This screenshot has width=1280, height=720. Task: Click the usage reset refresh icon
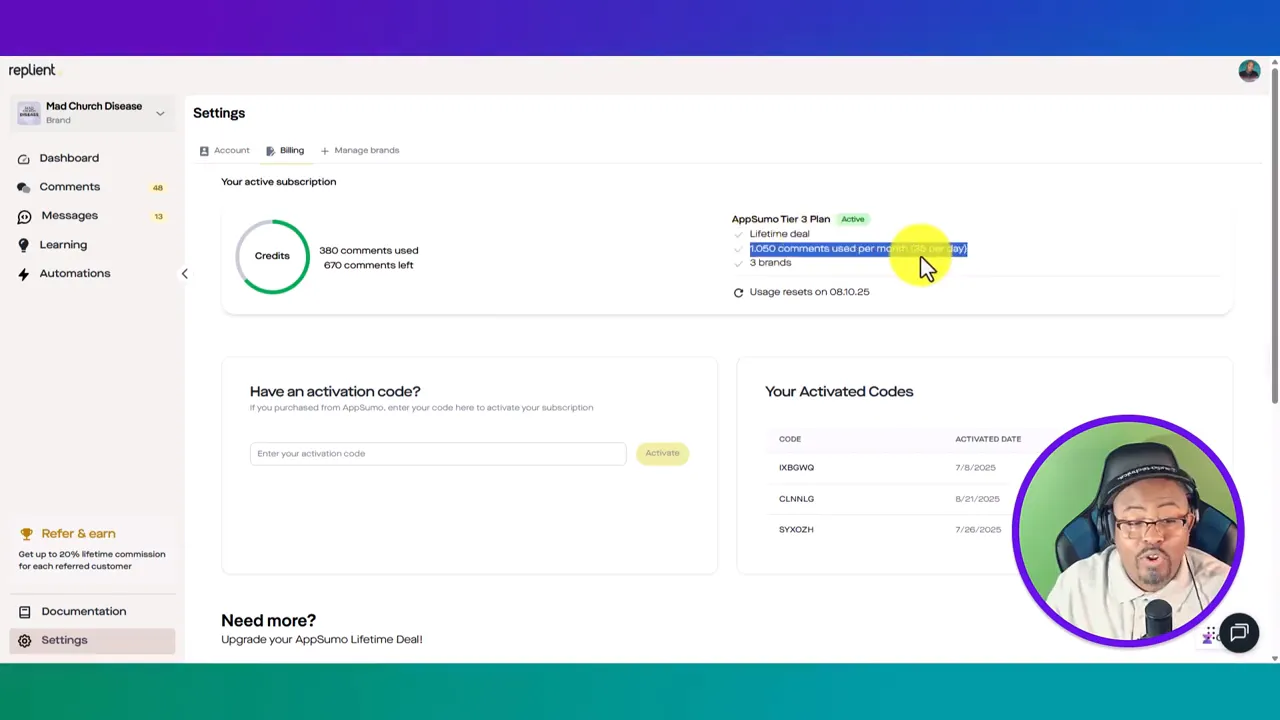[x=739, y=293]
